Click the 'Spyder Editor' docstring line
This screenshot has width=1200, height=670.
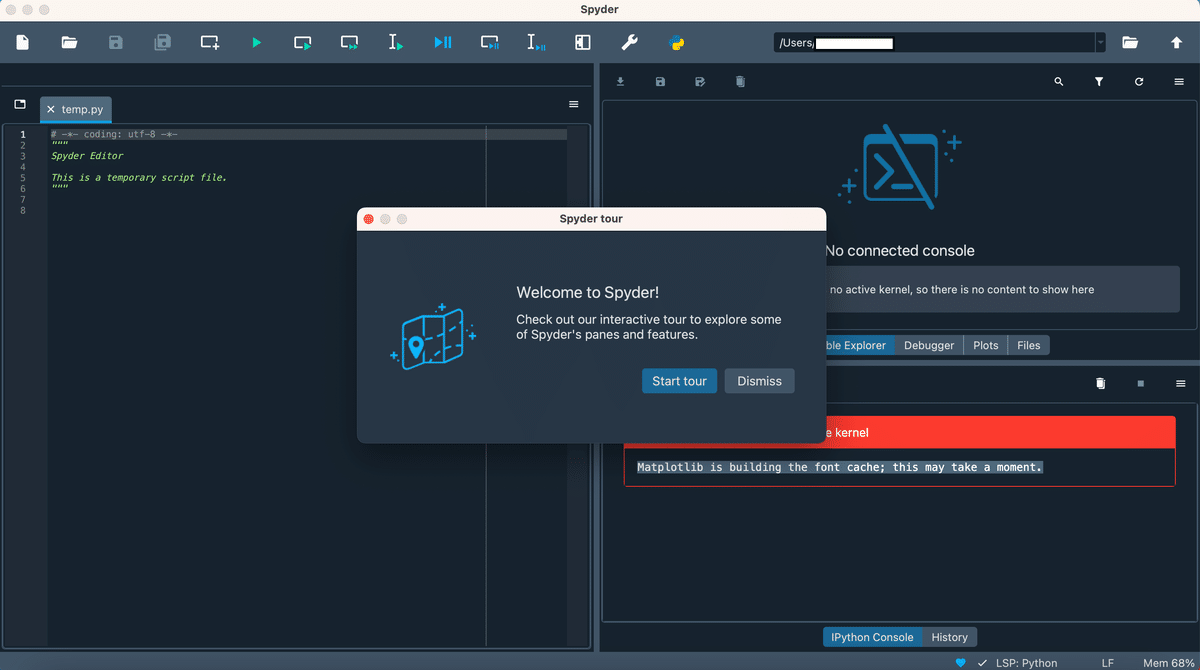pos(87,156)
